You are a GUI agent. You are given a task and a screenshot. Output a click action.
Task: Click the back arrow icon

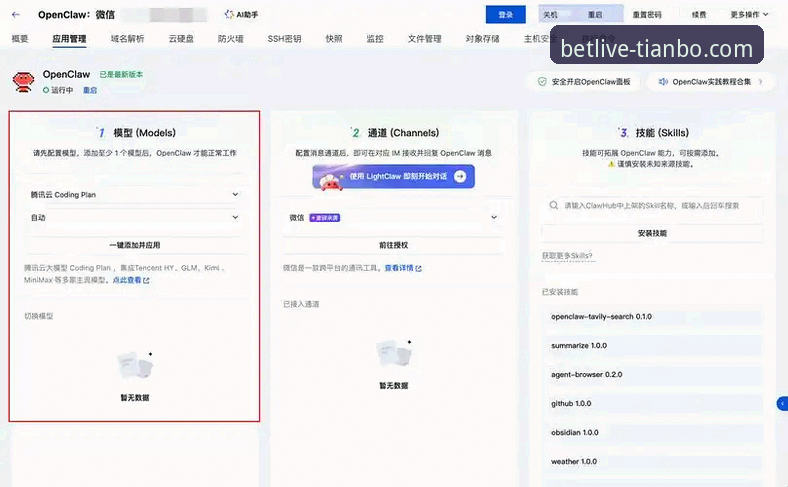pos(16,15)
